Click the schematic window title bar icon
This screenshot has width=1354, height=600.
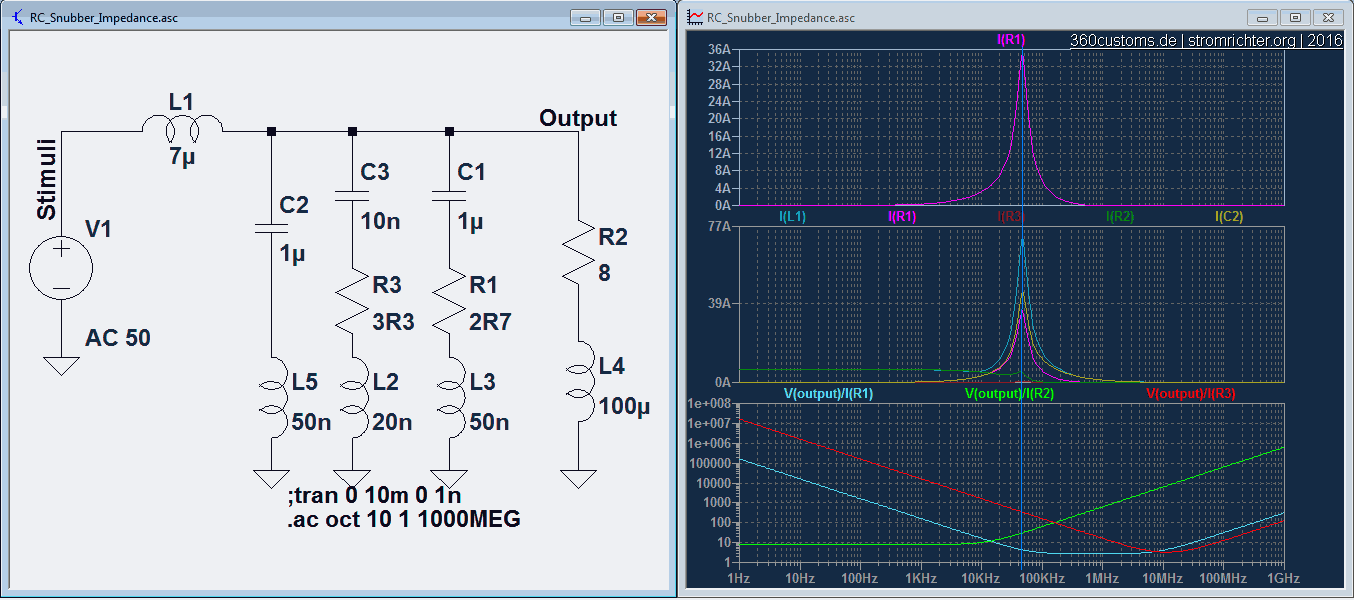click(17, 17)
